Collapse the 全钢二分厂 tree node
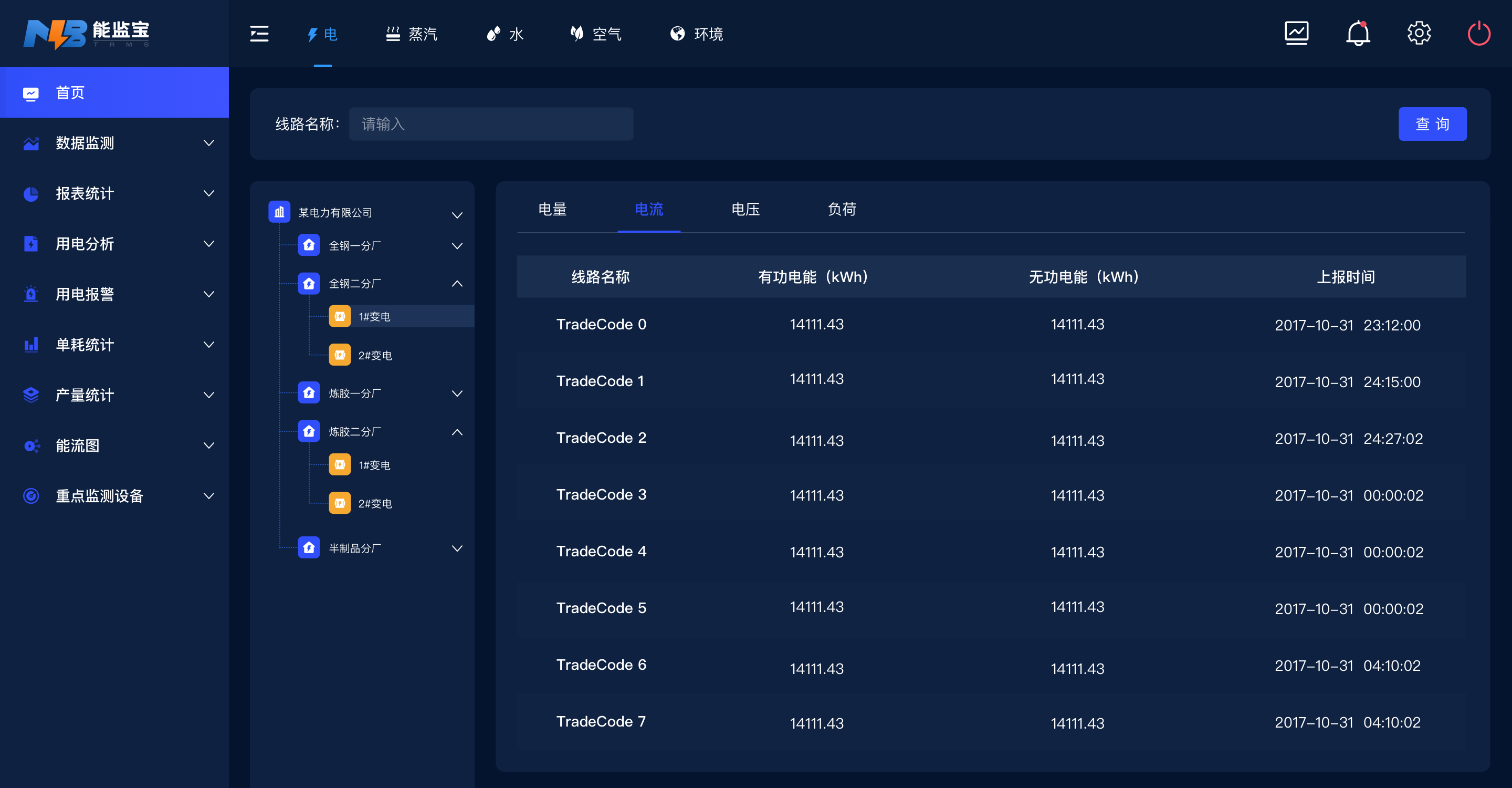 pos(457,284)
